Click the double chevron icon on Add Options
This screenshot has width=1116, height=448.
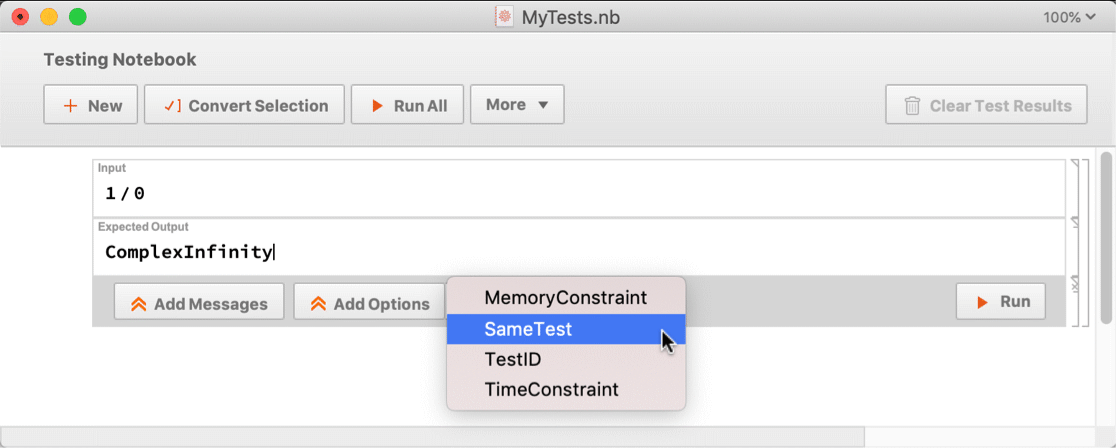click(318, 303)
